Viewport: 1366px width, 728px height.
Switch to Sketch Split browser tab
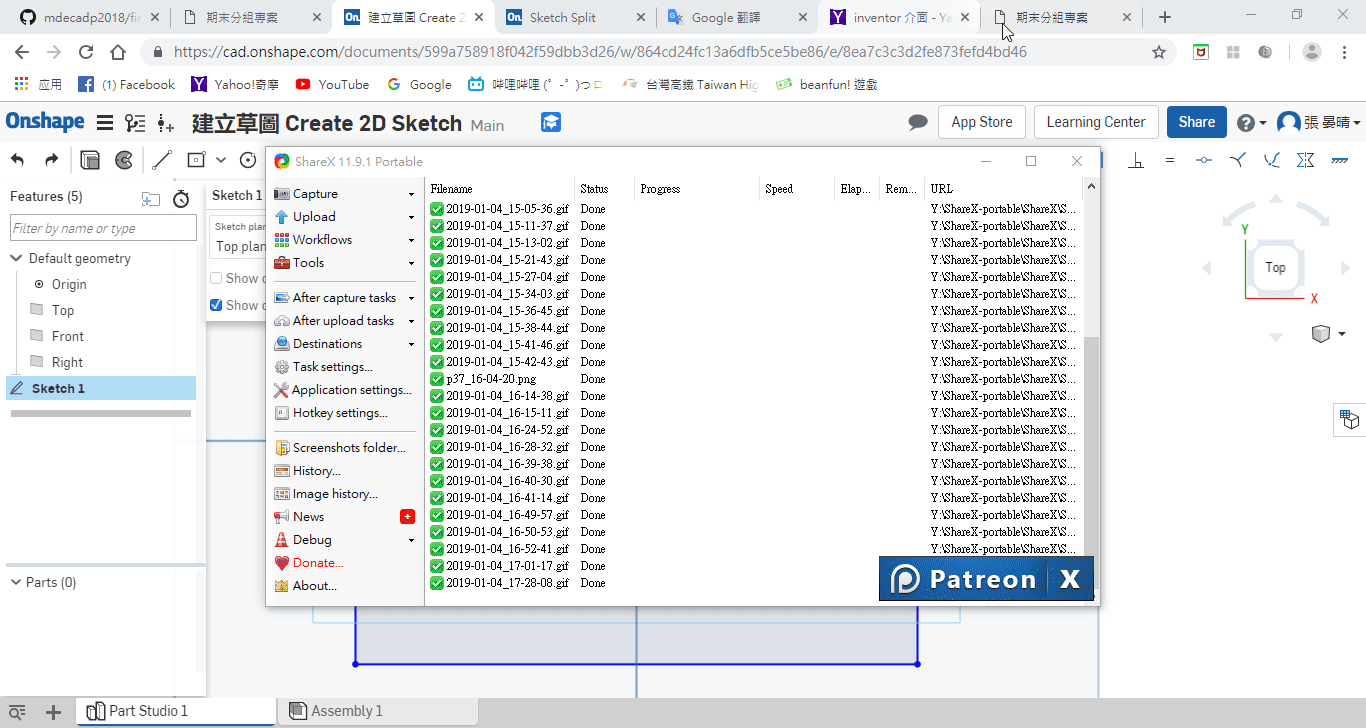(x=574, y=17)
